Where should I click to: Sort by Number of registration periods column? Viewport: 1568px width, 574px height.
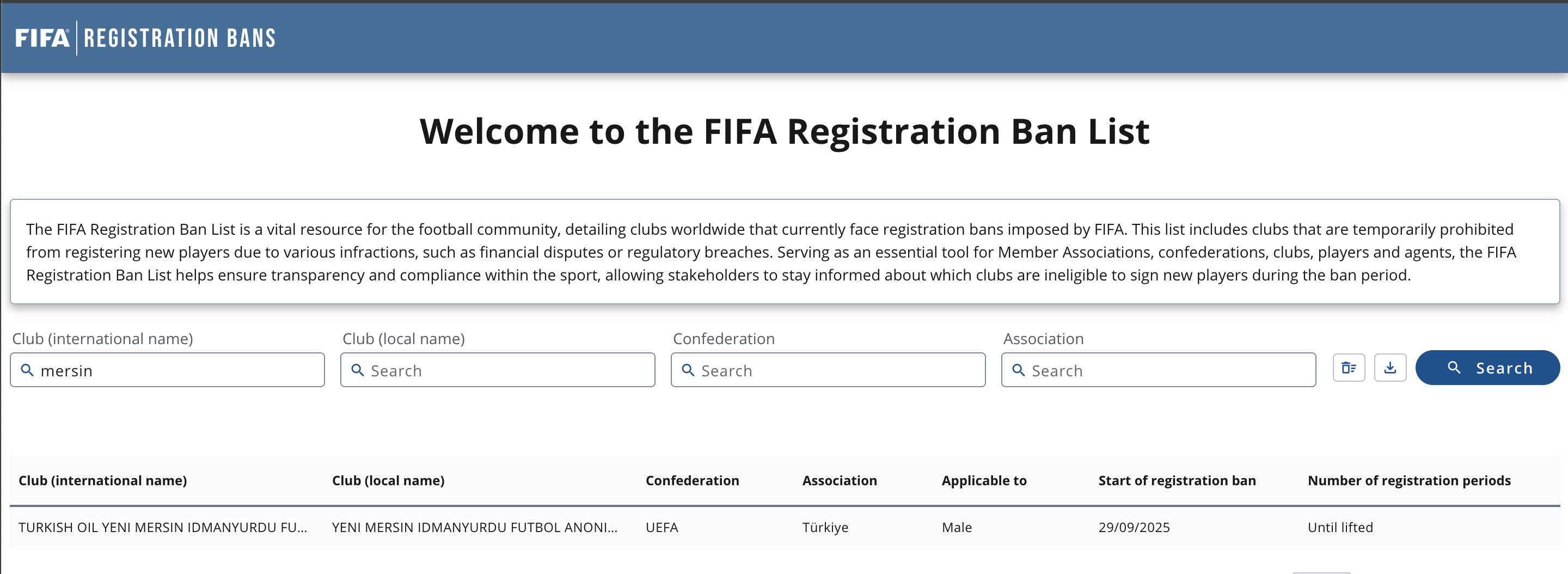click(1408, 481)
